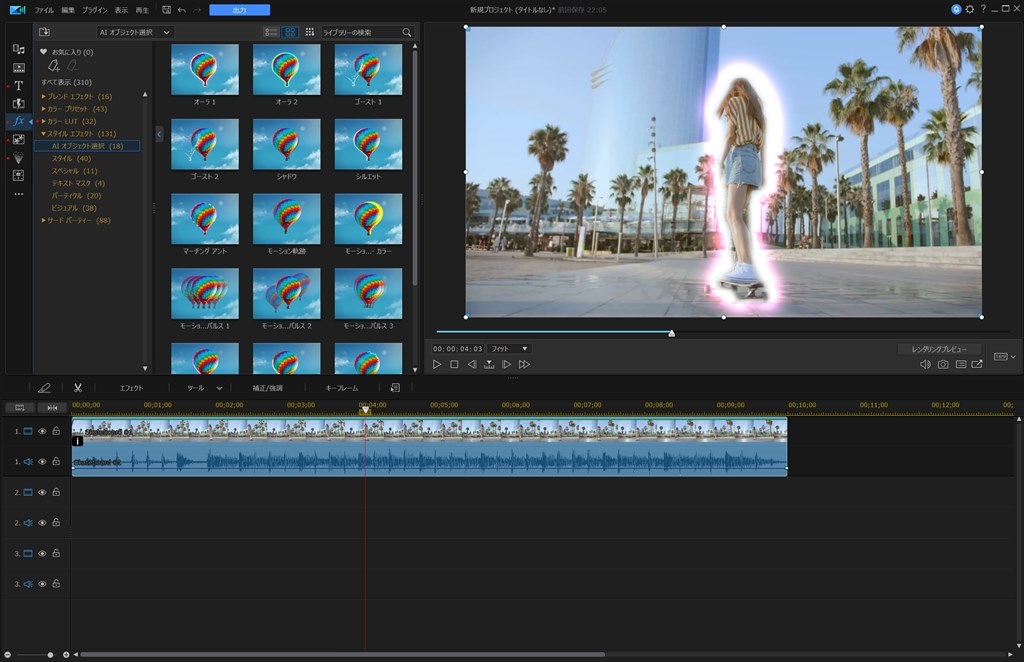1024x662 pixels.
Task: Open the フィット zoom dropdown
Action: 509,348
